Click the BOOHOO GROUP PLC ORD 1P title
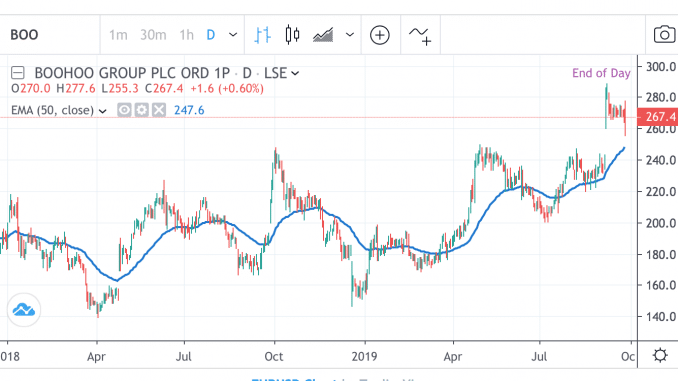The image size is (678, 381). click(132, 73)
